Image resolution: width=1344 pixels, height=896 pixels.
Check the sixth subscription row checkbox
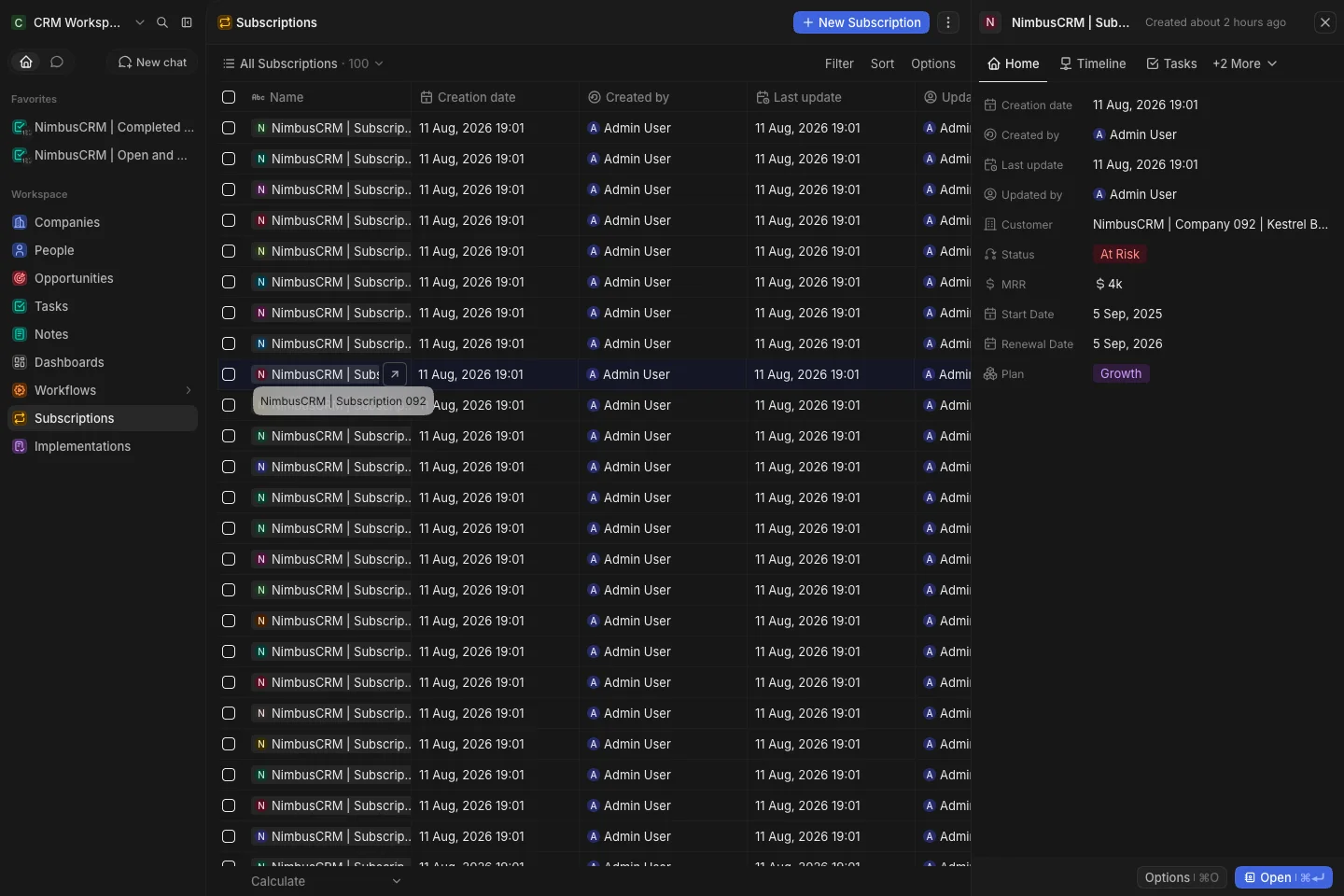click(x=229, y=282)
